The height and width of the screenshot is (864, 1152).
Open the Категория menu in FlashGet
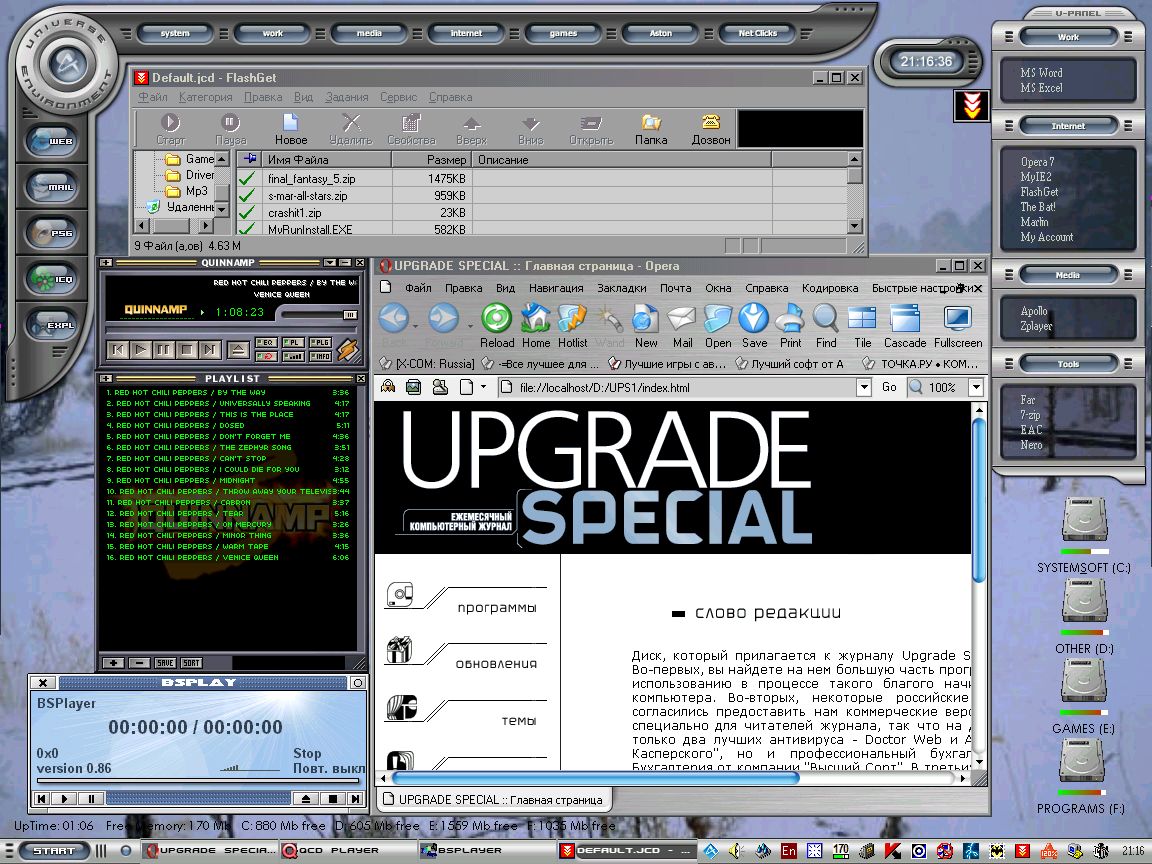pos(205,97)
